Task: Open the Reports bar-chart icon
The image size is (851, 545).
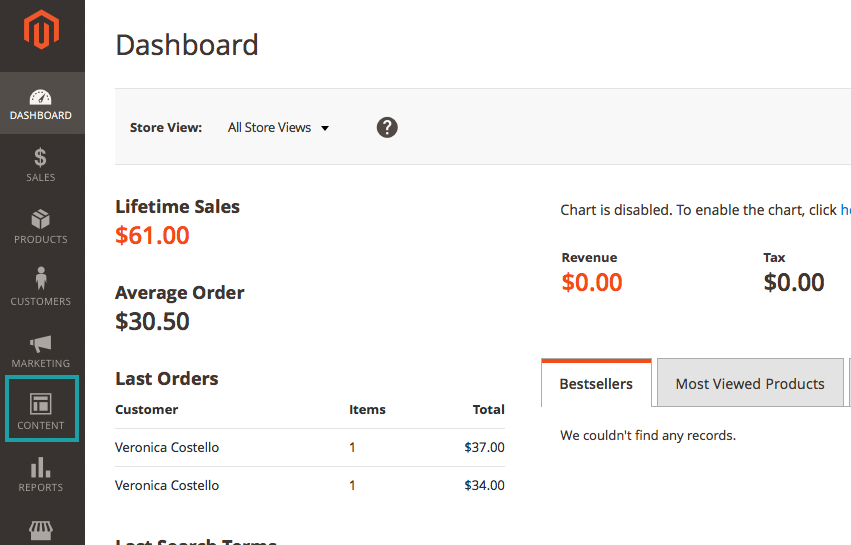Action: 41,467
